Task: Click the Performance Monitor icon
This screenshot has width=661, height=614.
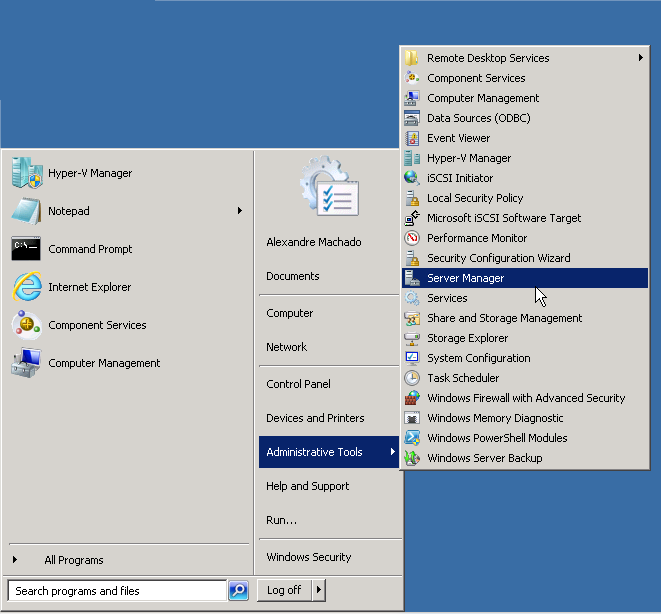Action: click(x=412, y=238)
